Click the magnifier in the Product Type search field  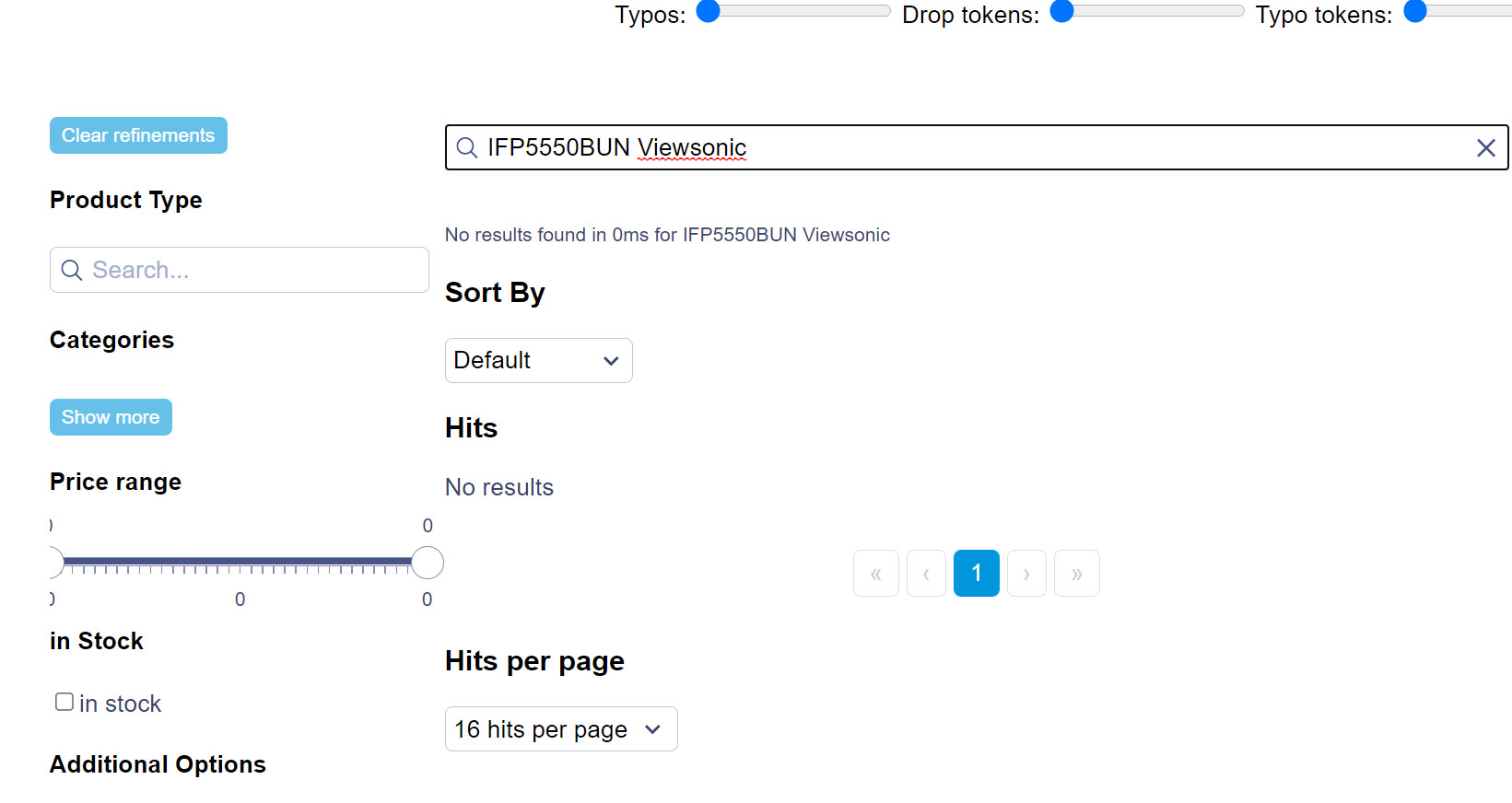pyautogui.click(x=72, y=270)
